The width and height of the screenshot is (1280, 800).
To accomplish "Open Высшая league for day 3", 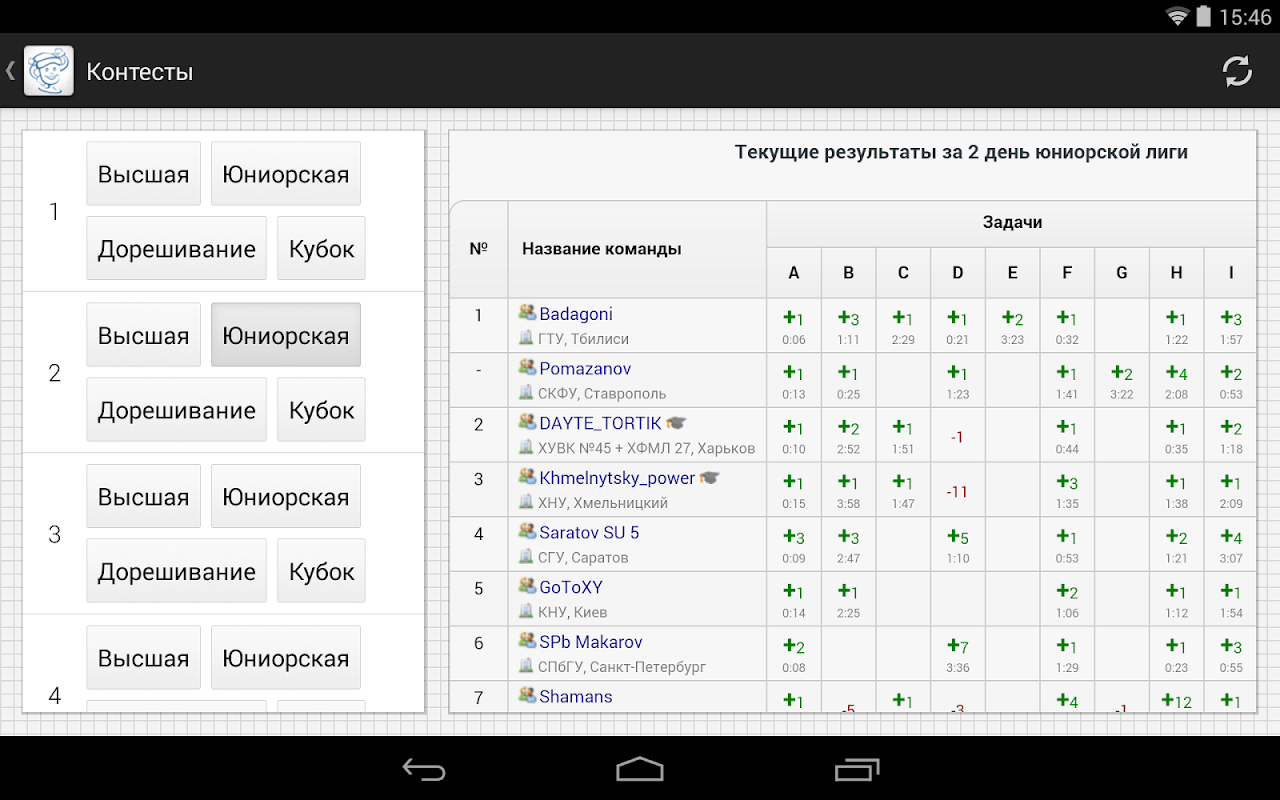I will [143, 497].
